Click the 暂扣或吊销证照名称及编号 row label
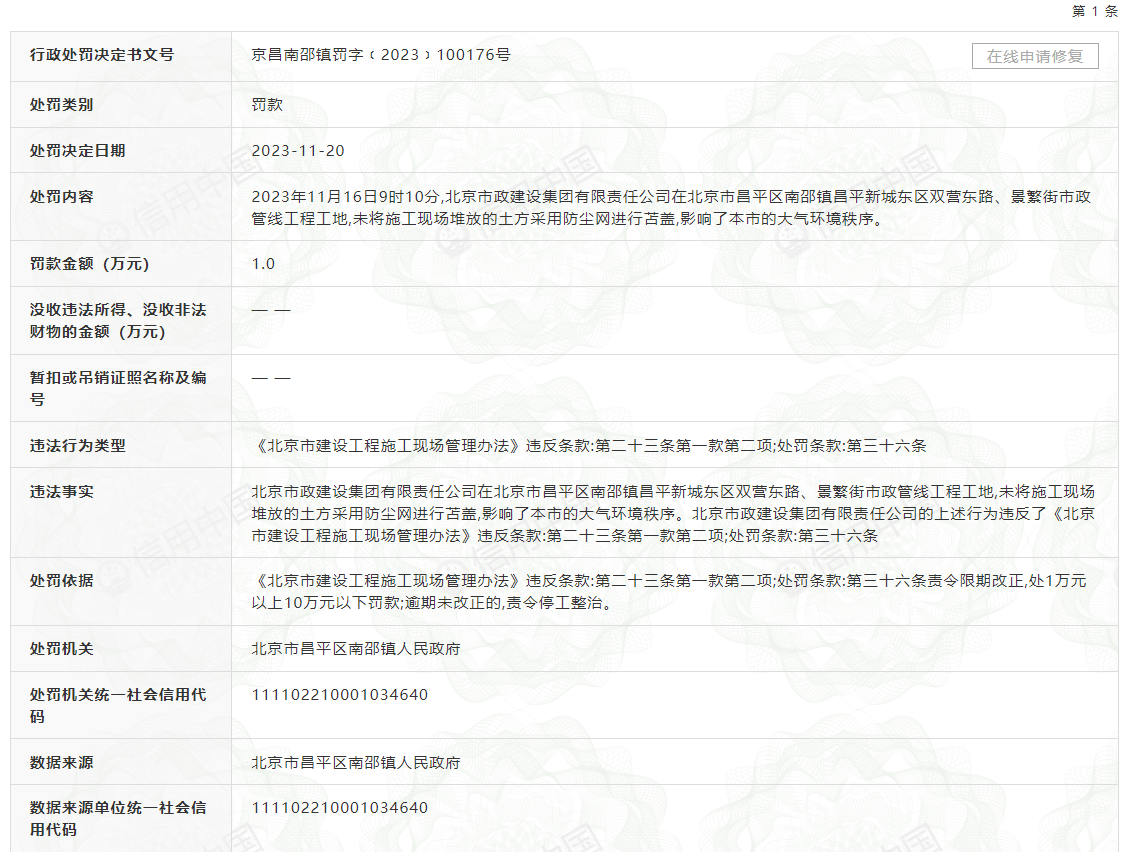Viewport: 1127px width, 852px height. click(118, 388)
